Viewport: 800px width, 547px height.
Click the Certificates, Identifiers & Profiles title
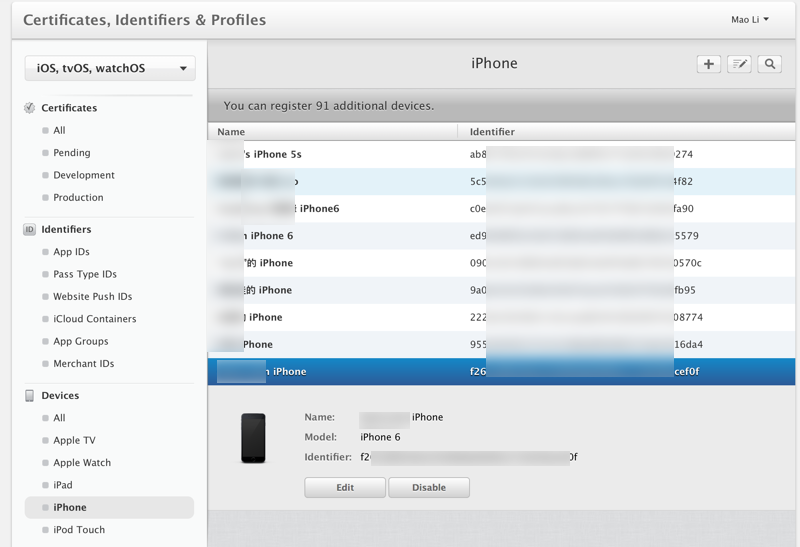pos(145,20)
